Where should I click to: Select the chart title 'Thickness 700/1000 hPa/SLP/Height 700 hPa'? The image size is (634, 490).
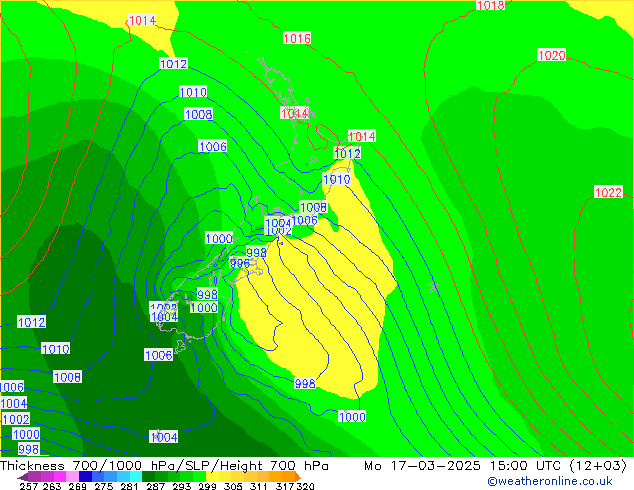click(164, 465)
